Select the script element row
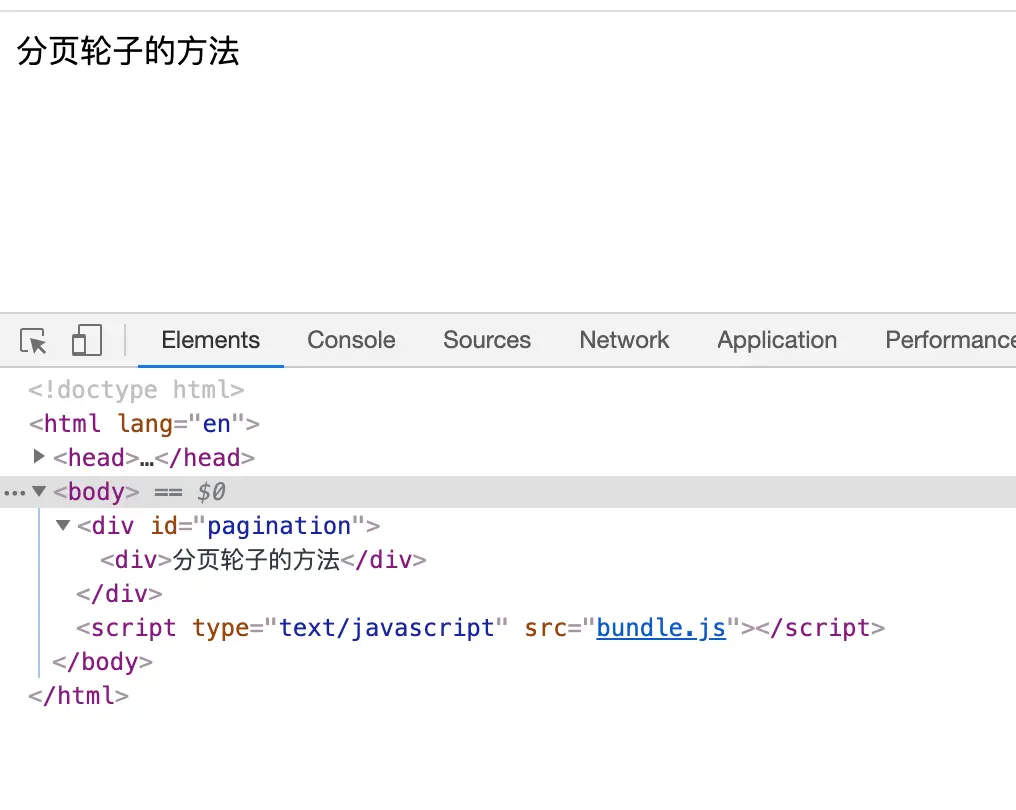 click(x=480, y=628)
